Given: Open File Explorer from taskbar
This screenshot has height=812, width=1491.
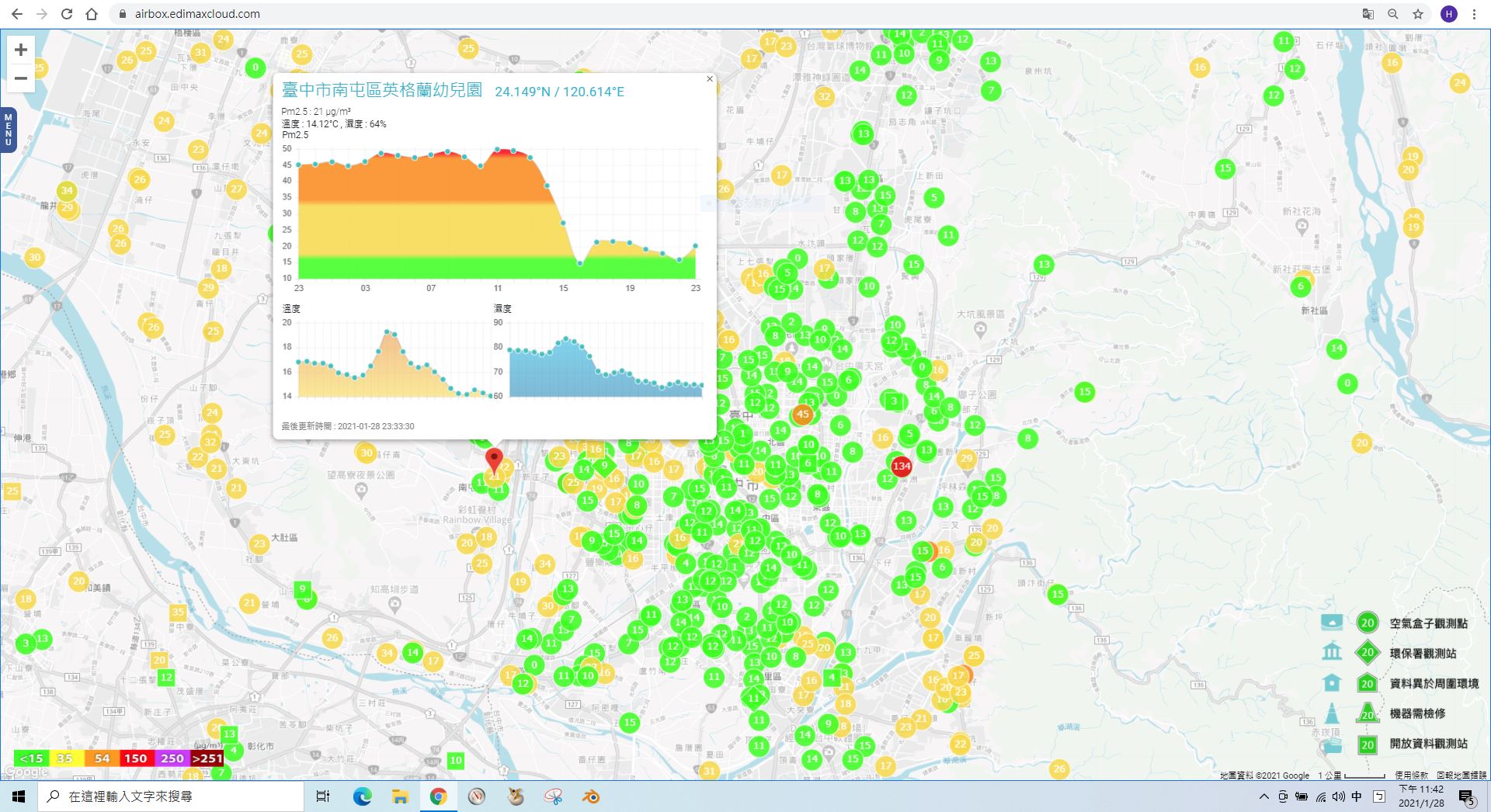Looking at the screenshot, I should [400, 796].
